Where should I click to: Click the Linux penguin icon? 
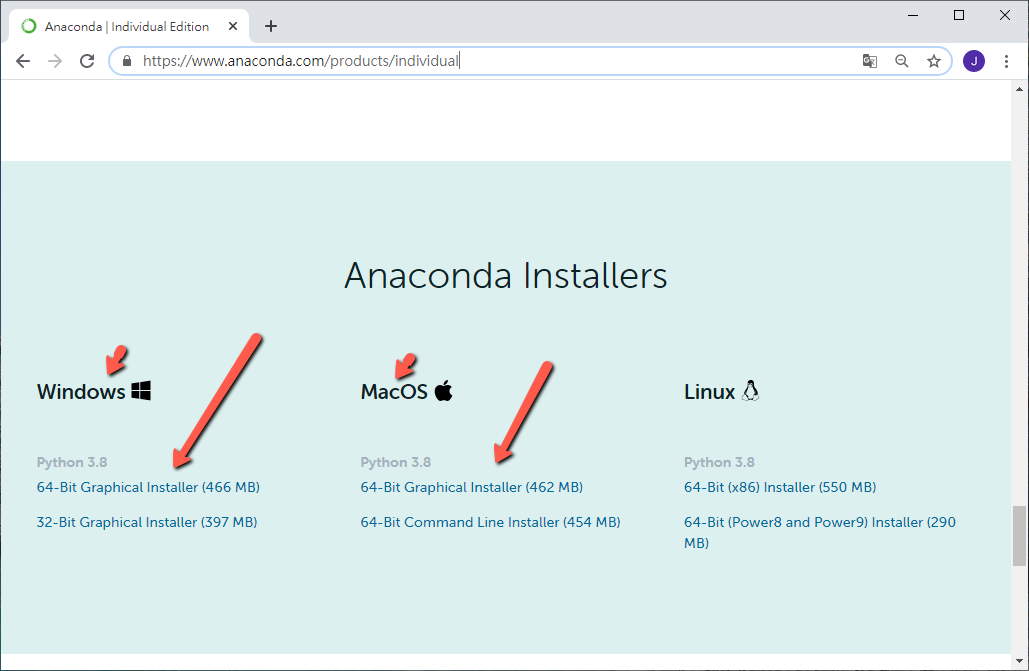751,391
